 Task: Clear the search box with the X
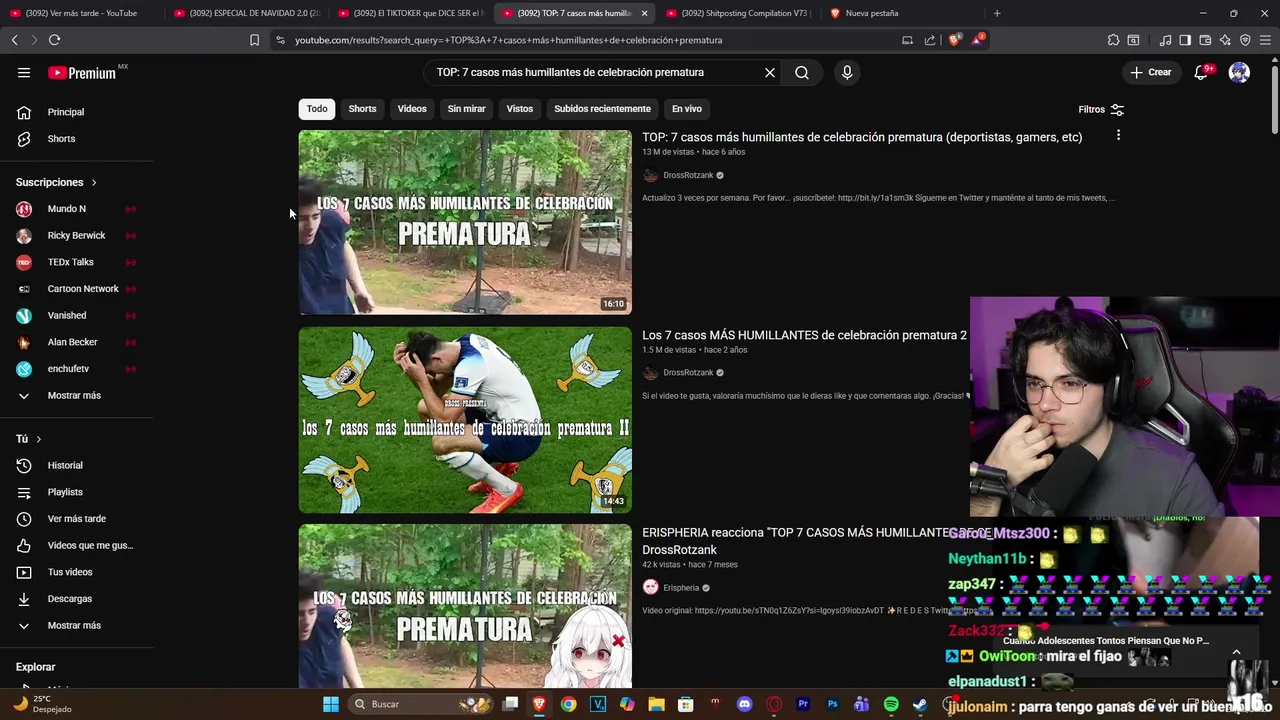pos(770,72)
